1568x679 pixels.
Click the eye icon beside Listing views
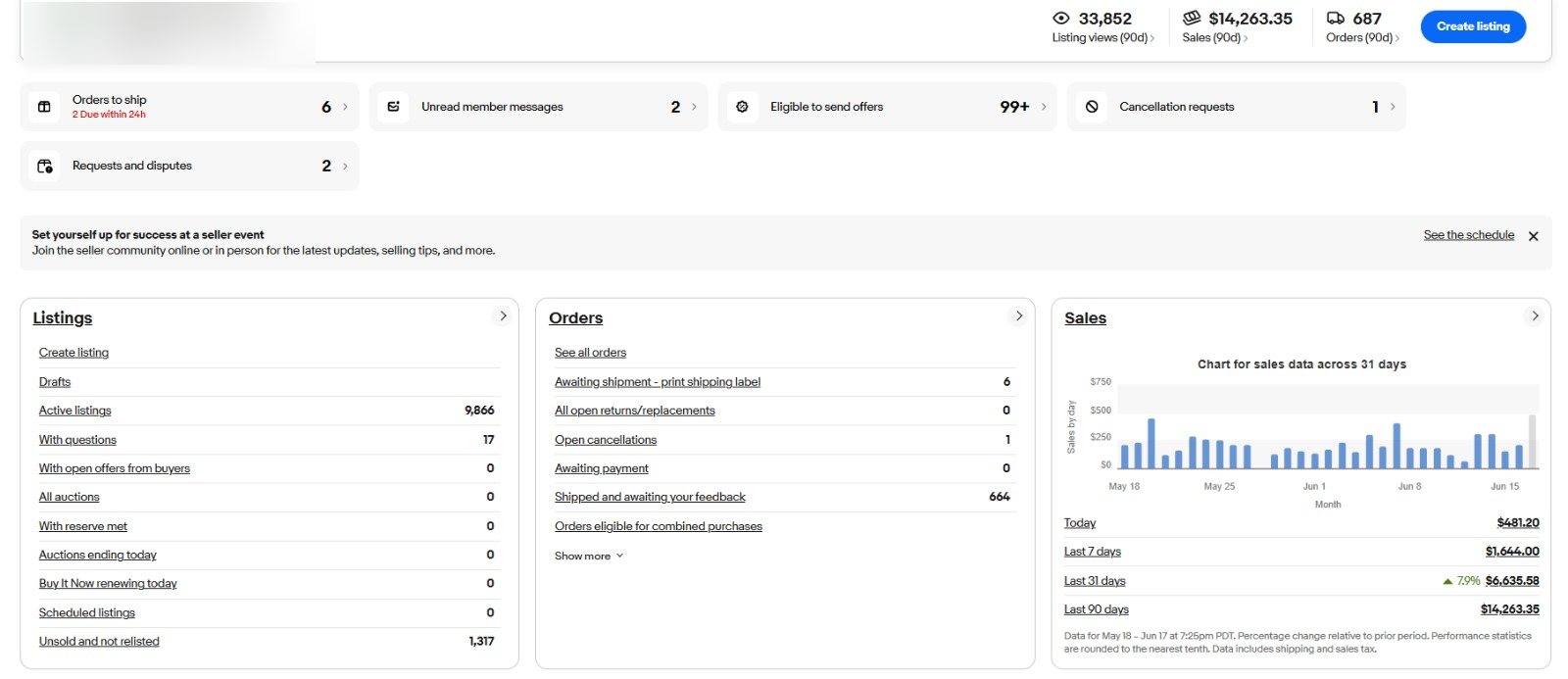point(1060,18)
